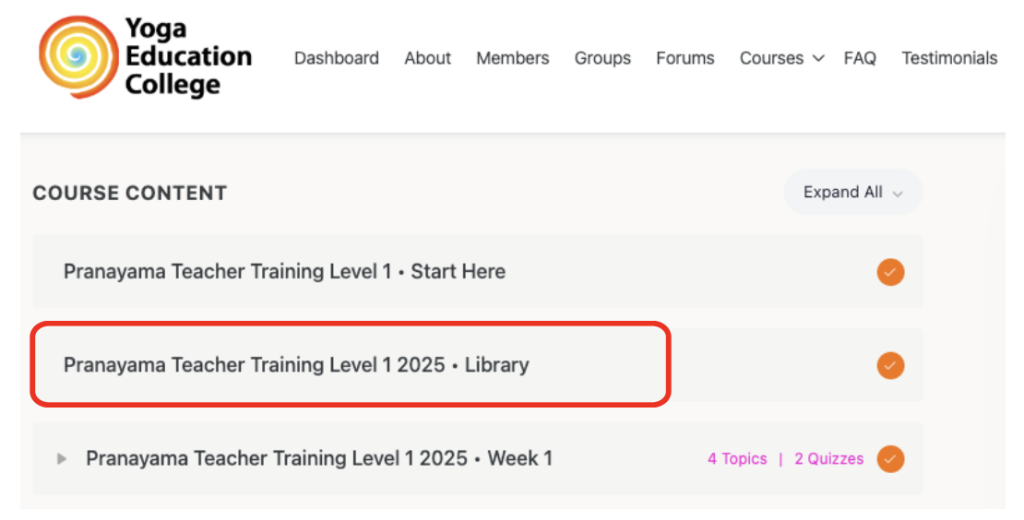This screenshot has width=1024, height=520.
Task: Click the Yoga Education College spiral logo
Action: tap(79, 57)
